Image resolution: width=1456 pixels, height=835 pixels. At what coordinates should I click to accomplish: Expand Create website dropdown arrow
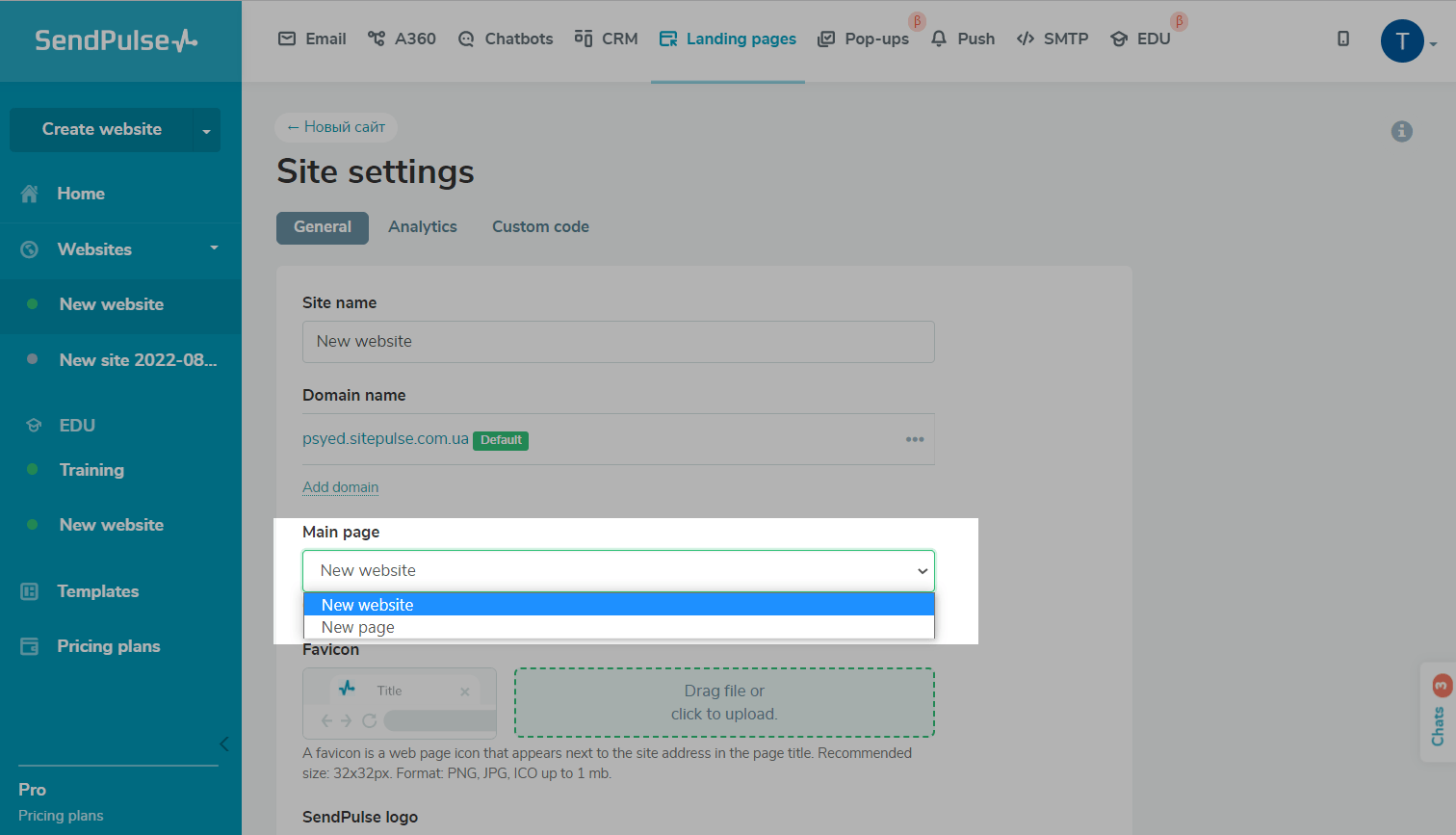tap(206, 130)
